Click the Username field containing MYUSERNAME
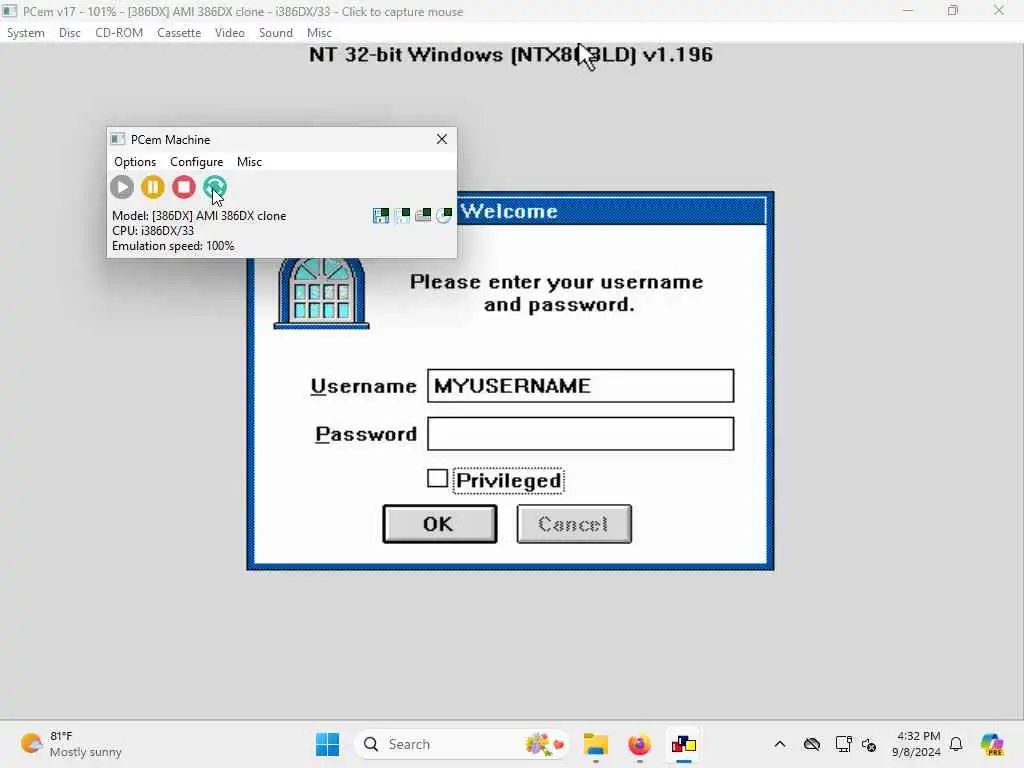 (x=581, y=386)
